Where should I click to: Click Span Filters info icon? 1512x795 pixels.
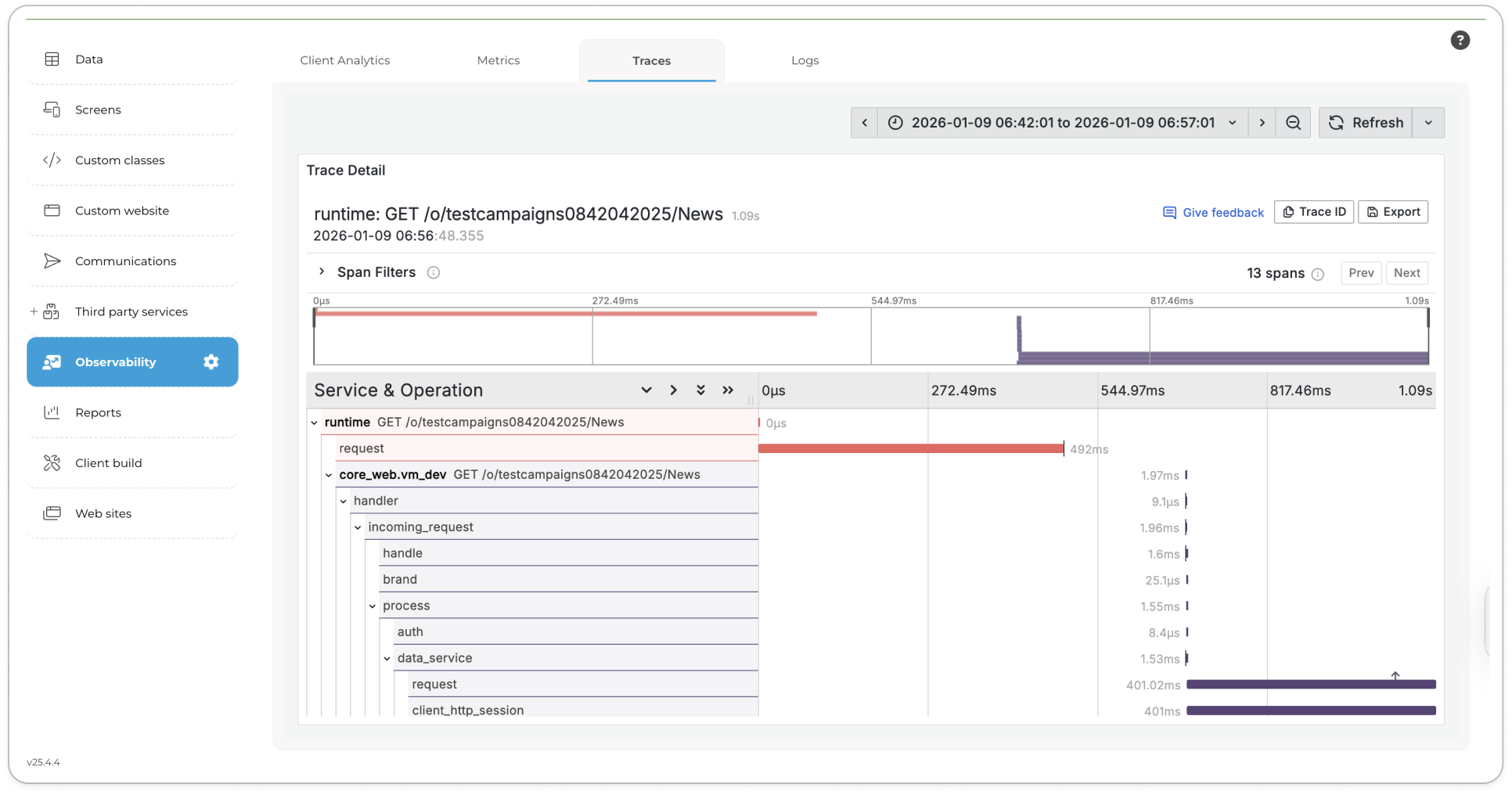click(x=434, y=272)
